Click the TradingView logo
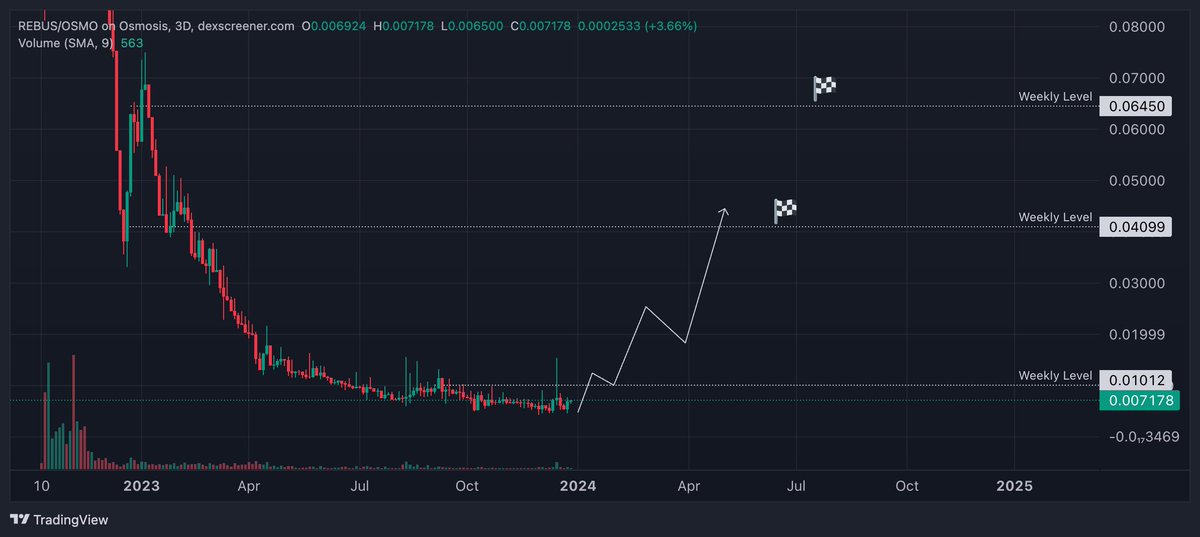 tap(59, 520)
